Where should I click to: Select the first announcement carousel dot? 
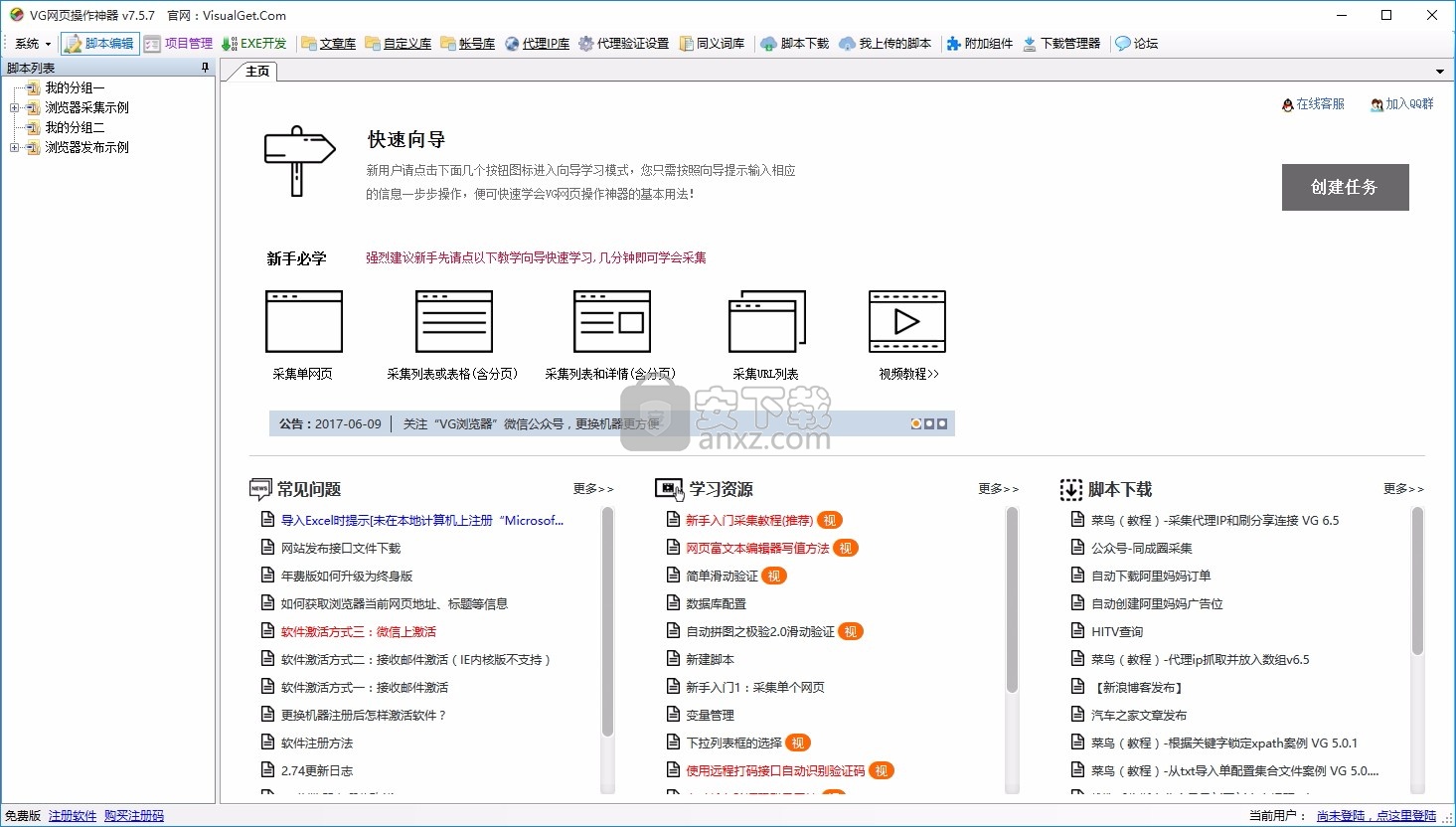pyautogui.click(x=916, y=423)
